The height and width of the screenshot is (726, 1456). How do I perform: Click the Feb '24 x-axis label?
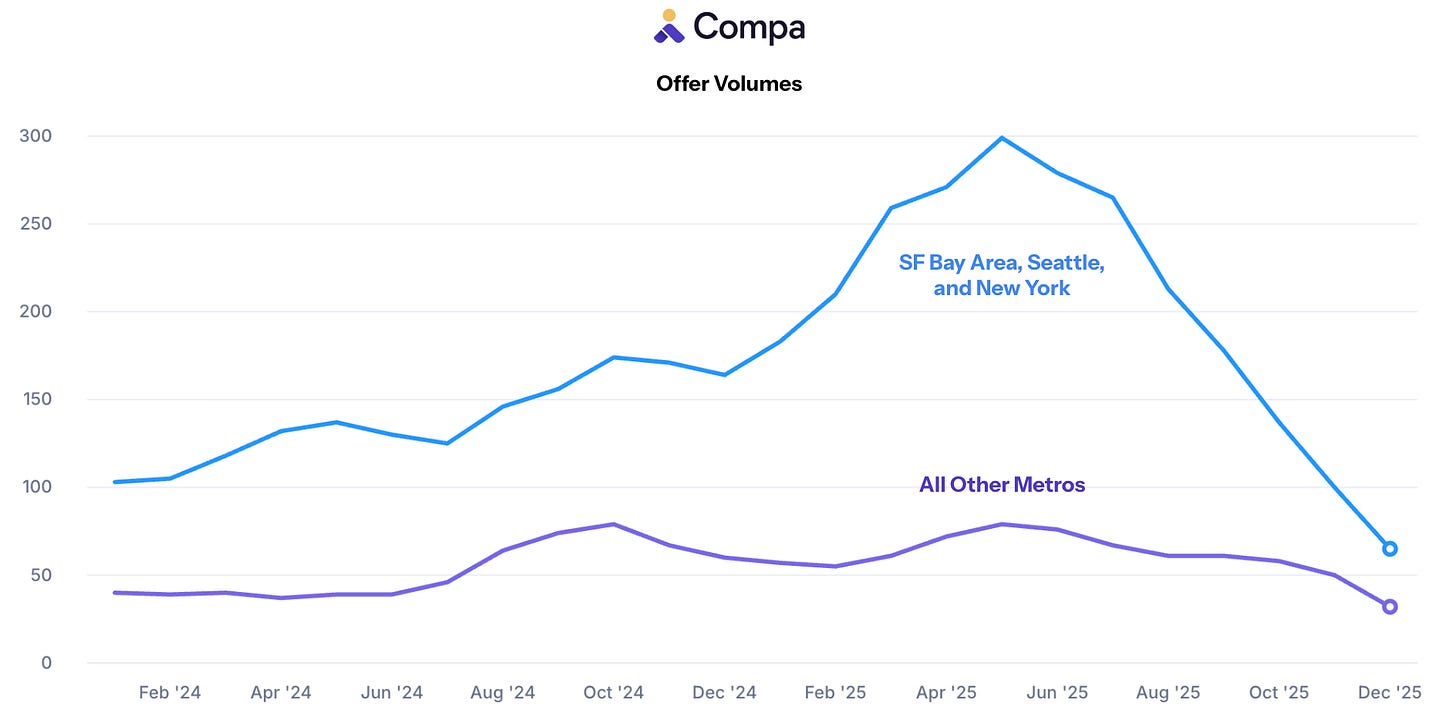pos(170,693)
